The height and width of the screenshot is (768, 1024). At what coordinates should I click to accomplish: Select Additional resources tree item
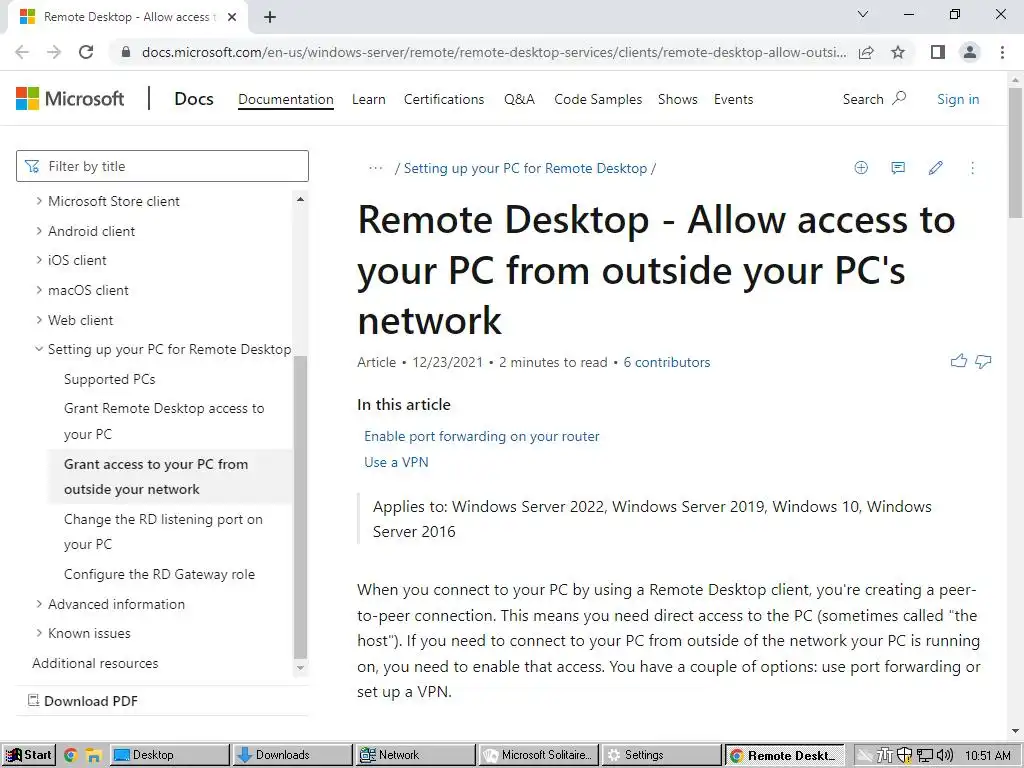point(95,663)
